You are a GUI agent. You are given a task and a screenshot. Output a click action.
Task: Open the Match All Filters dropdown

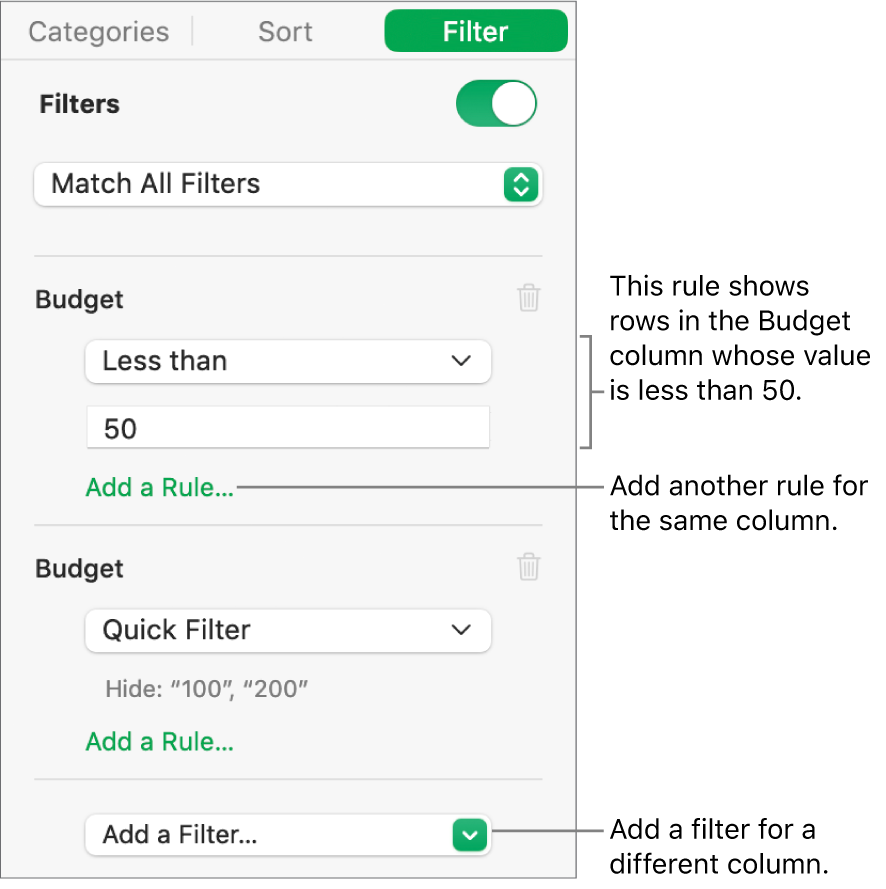tap(288, 184)
